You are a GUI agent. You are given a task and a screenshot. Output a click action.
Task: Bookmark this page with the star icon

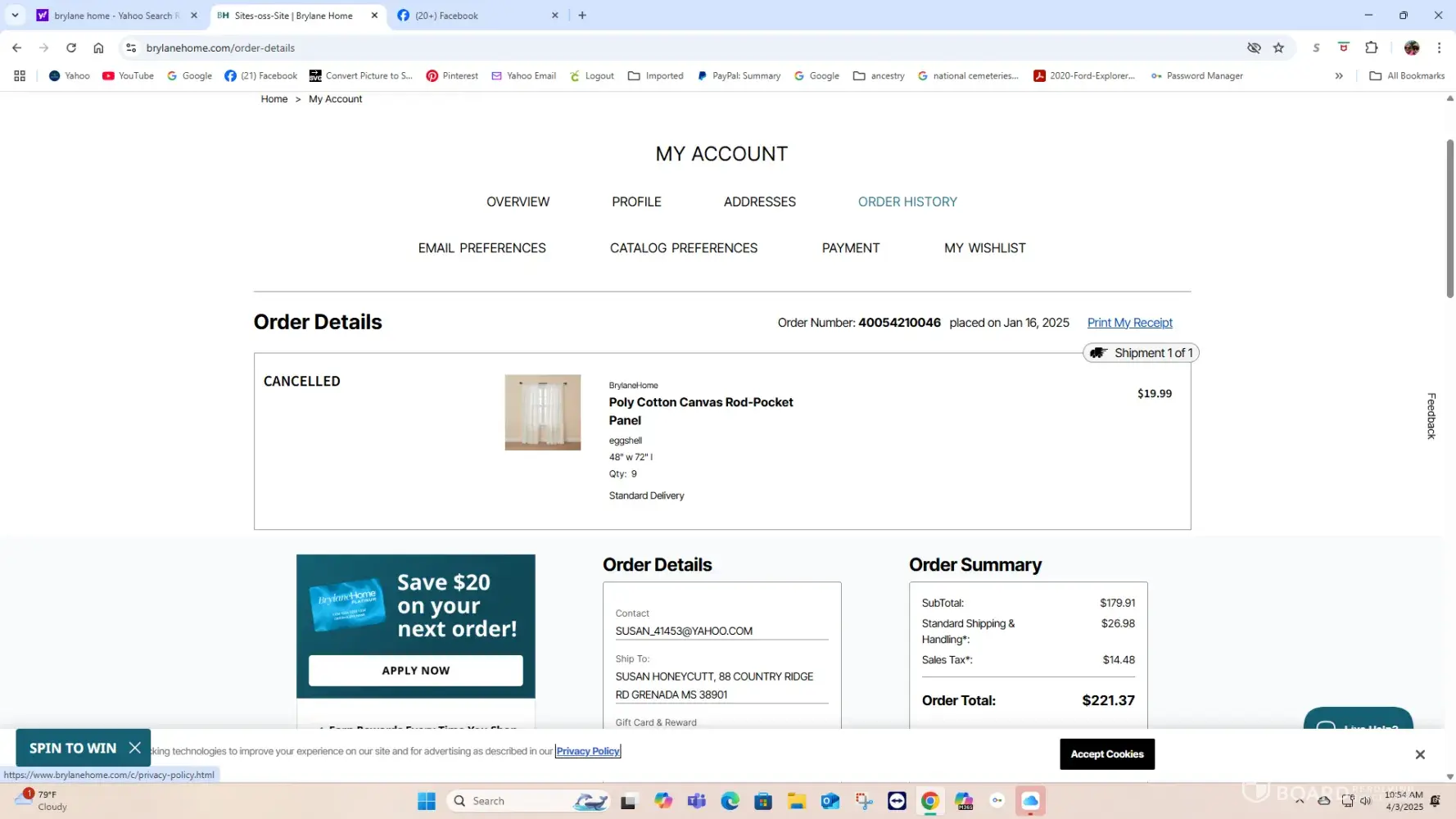[x=1278, y=48]
